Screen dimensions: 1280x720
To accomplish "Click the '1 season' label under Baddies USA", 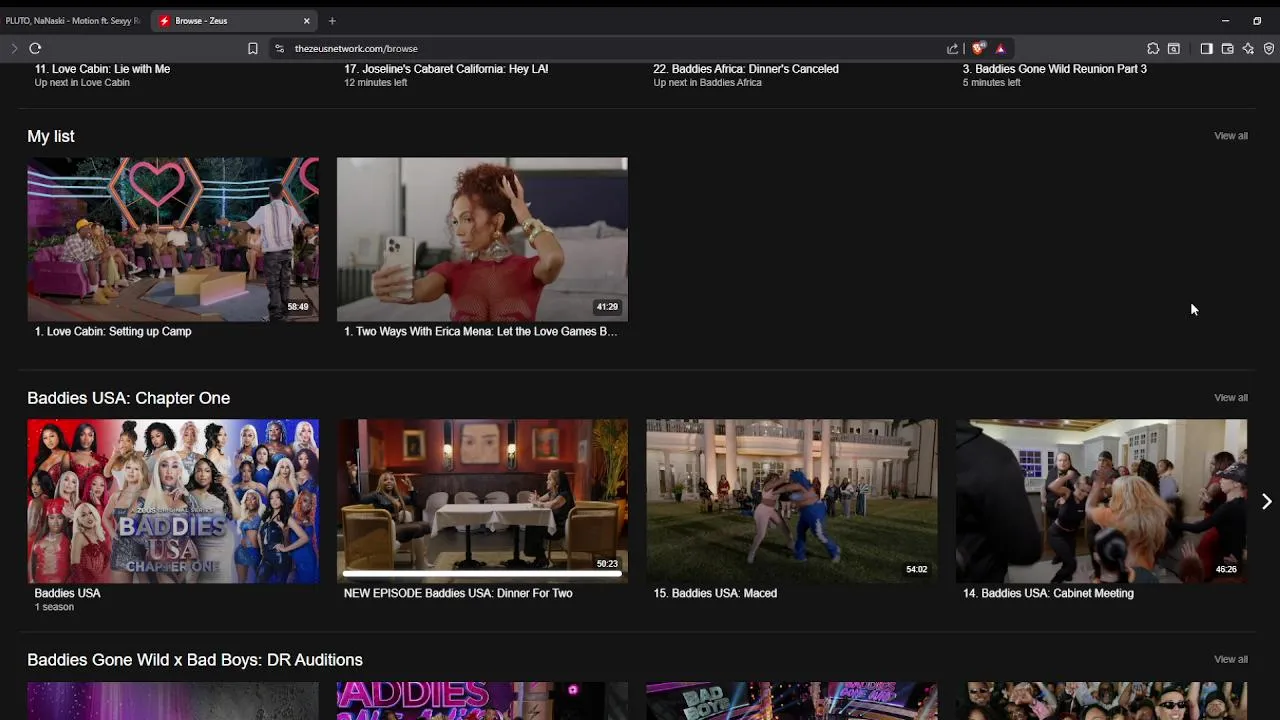I will (x=54, y=607).
